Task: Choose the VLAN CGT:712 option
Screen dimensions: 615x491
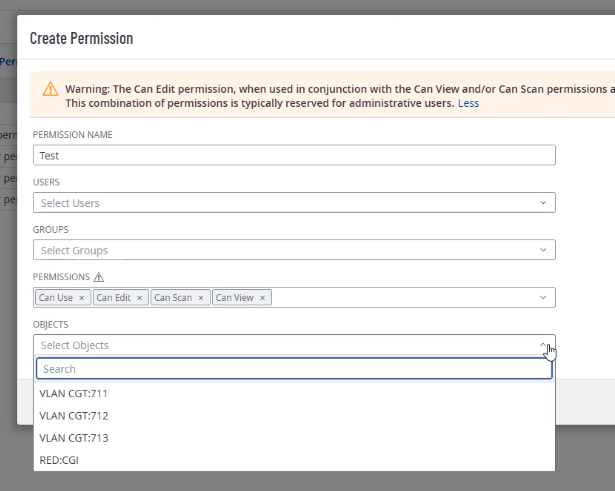Action: pyautogui.click(x=74, y=415)
